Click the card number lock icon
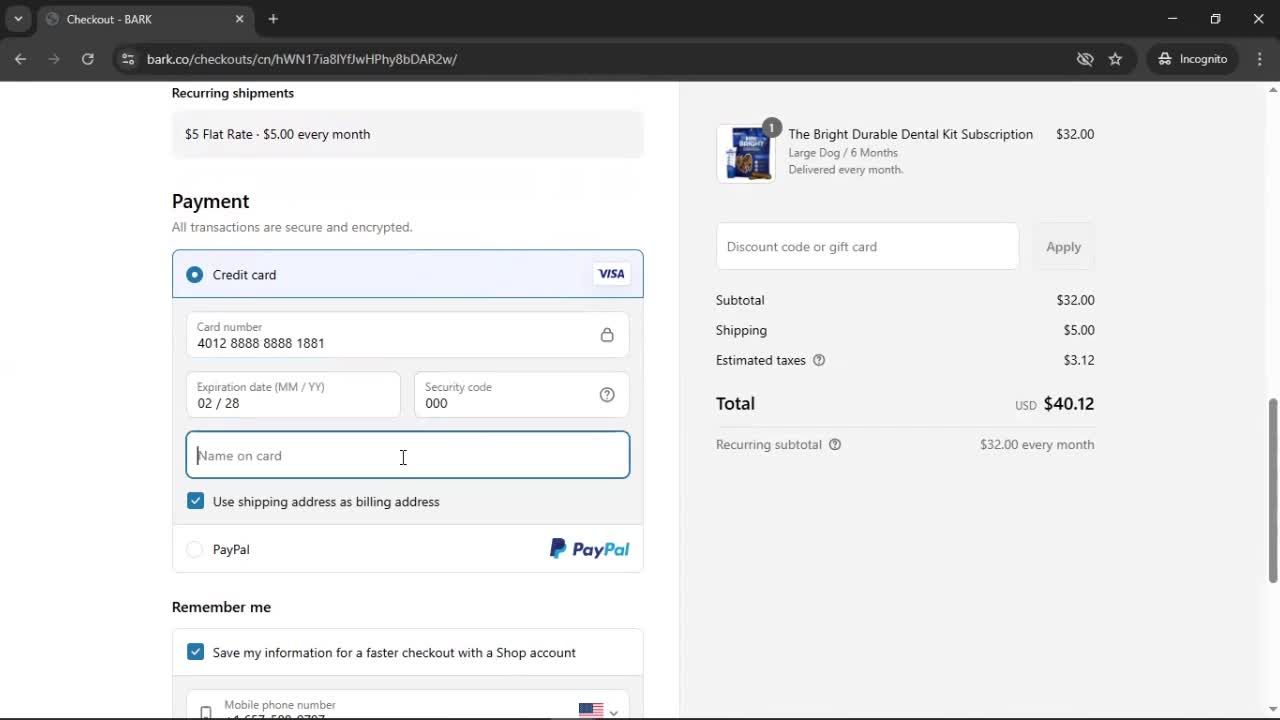The width and height of the screenshot is (1280, 720). tap(607, 335)
